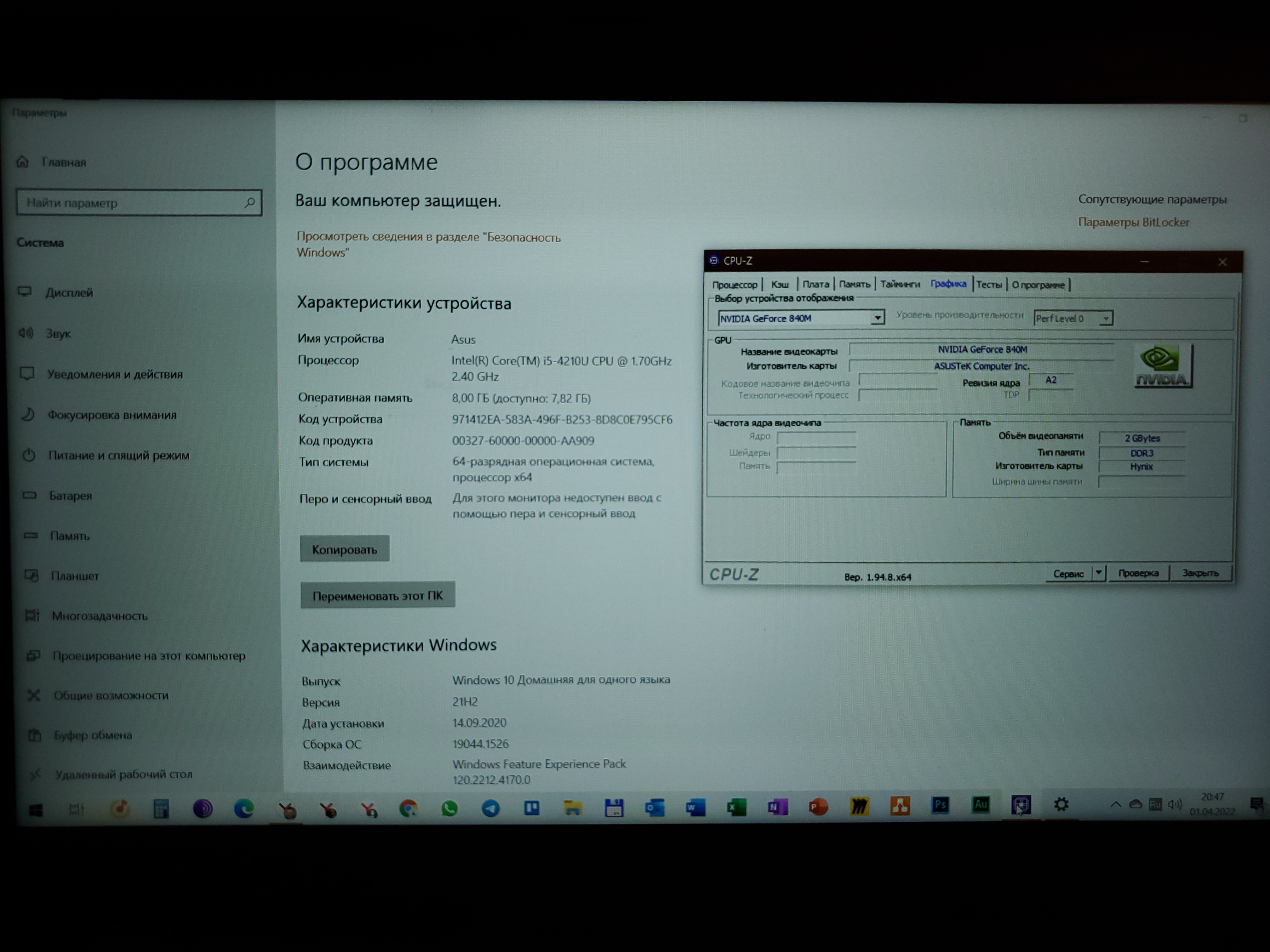Click the Проверка button in CPU-Z
Viewport: 1270px width, 952px height.
[1138, 573]
